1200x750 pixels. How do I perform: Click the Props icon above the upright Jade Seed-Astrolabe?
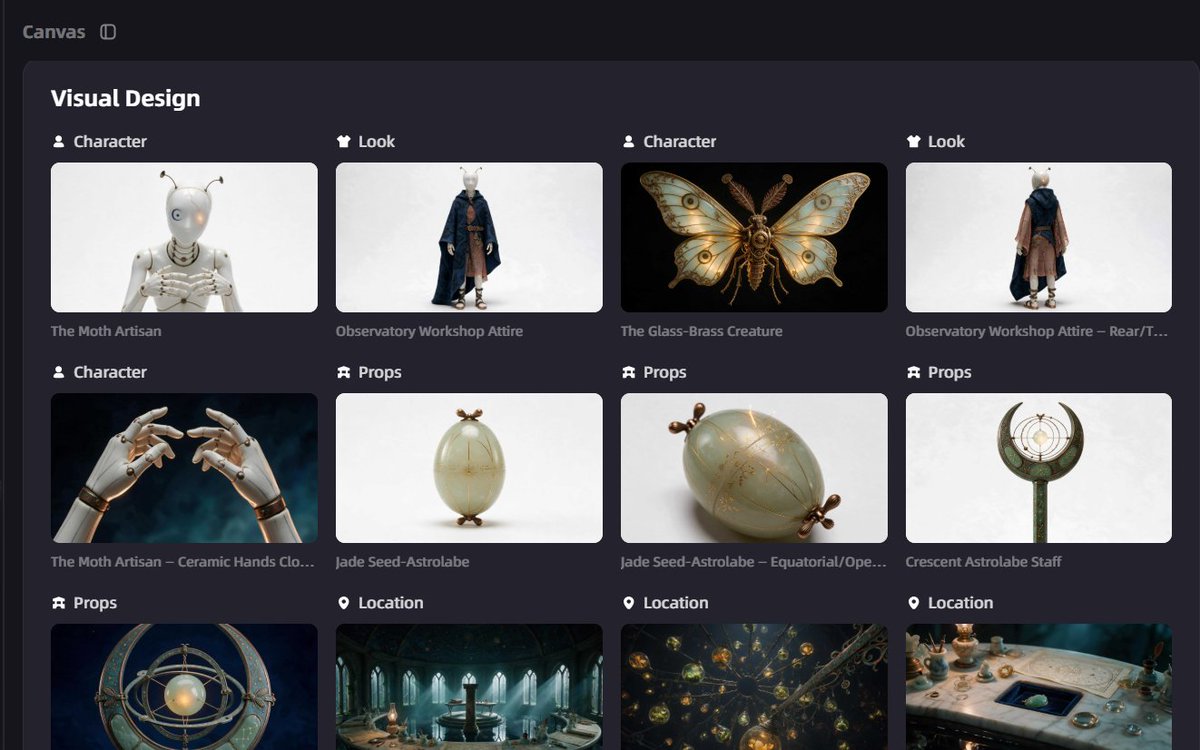(x=343, y=372)
